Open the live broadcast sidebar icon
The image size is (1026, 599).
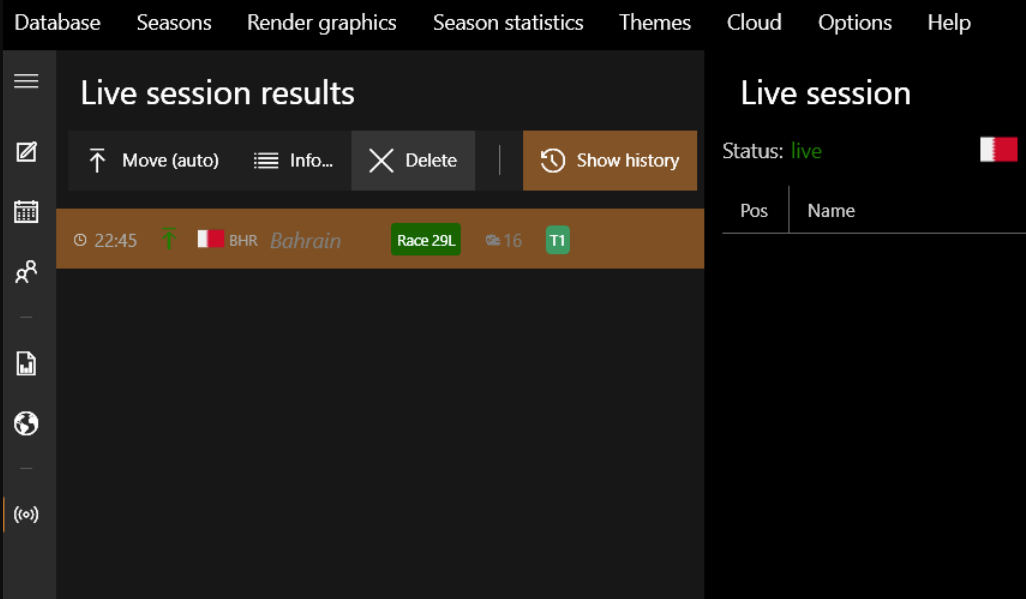(26, 515)
